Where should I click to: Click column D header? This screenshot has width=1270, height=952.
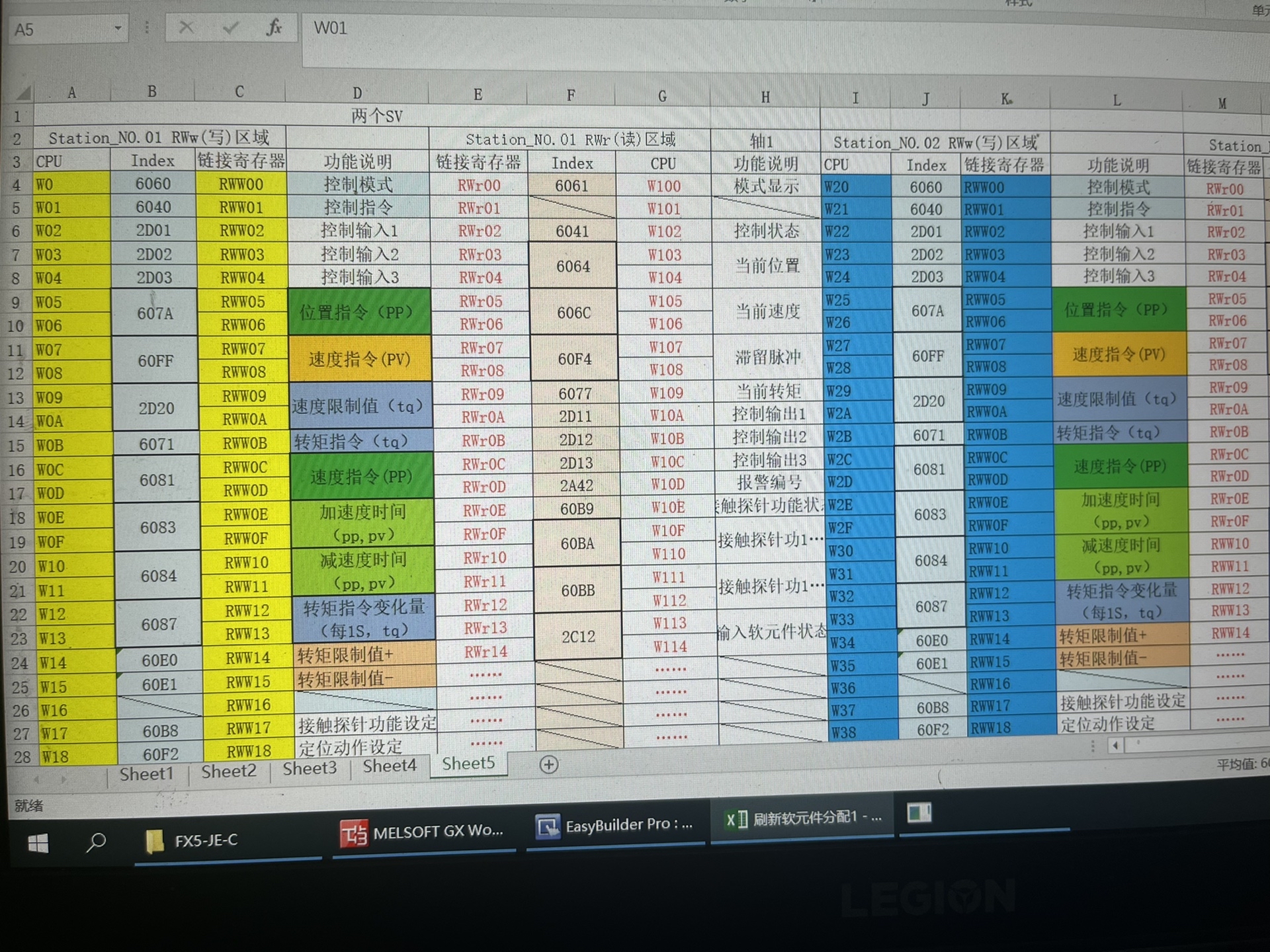coord(357,93)
